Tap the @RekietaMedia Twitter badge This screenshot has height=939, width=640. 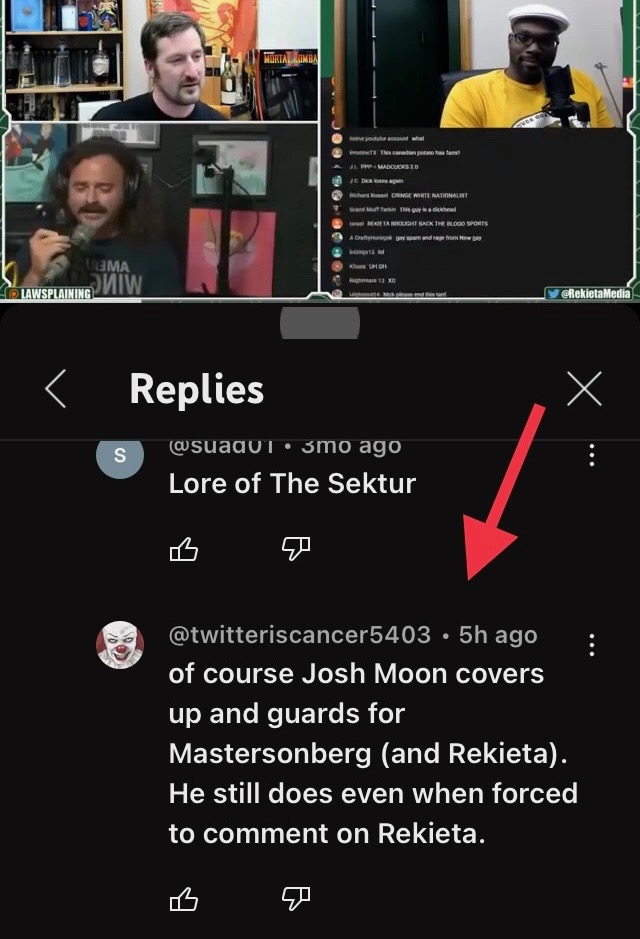pyautogui.click(x=589, y=293)
